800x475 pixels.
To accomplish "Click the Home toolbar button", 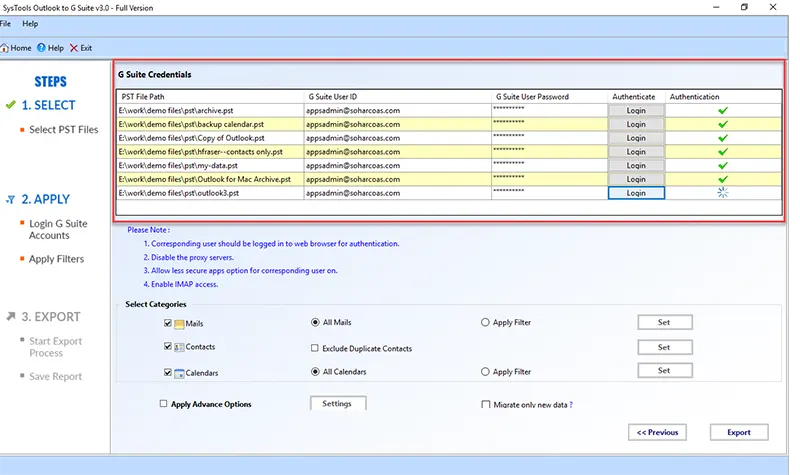I will point(16,48).
